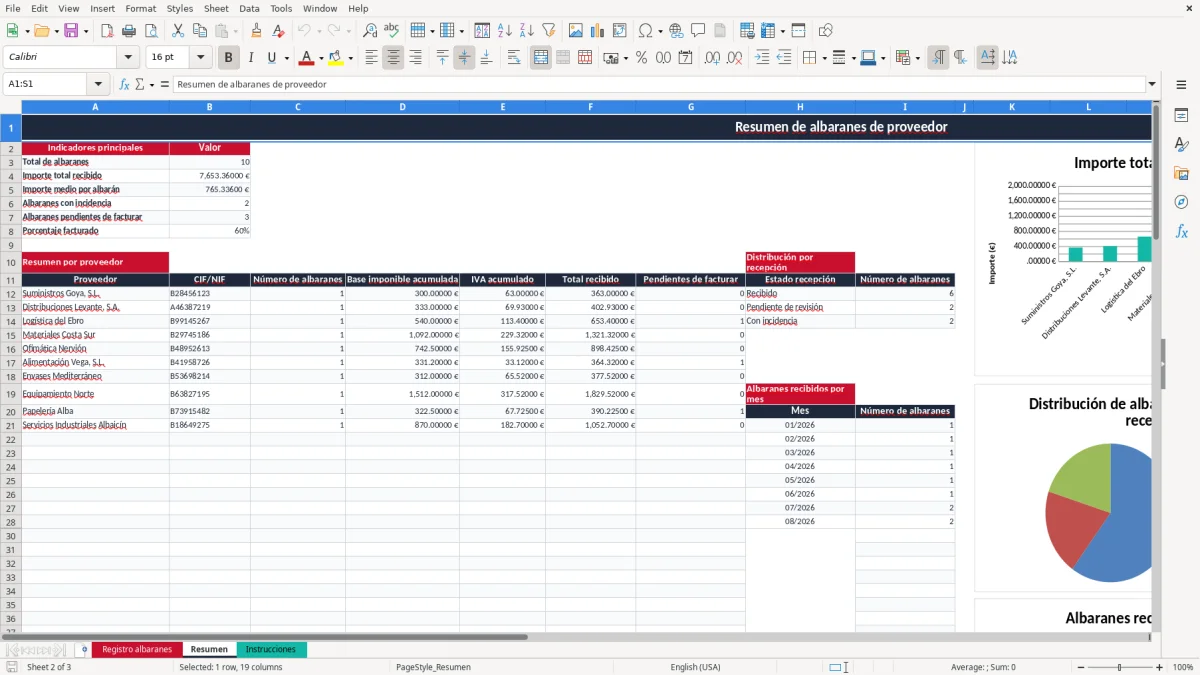Toggle bold formatting
The height and width of the screenshot is (675, 1200).
(x=229, y=58)
